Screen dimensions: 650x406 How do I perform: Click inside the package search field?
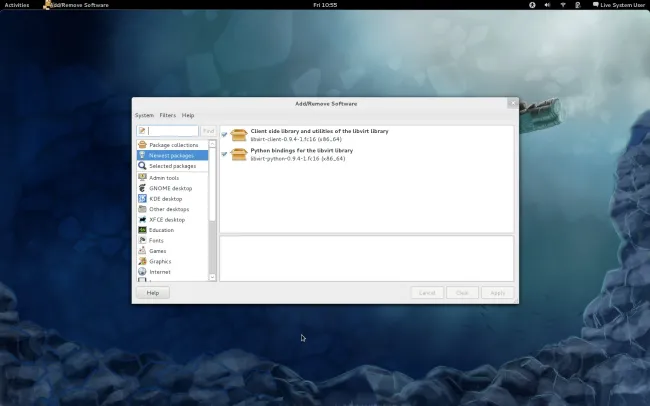[173, 131]
